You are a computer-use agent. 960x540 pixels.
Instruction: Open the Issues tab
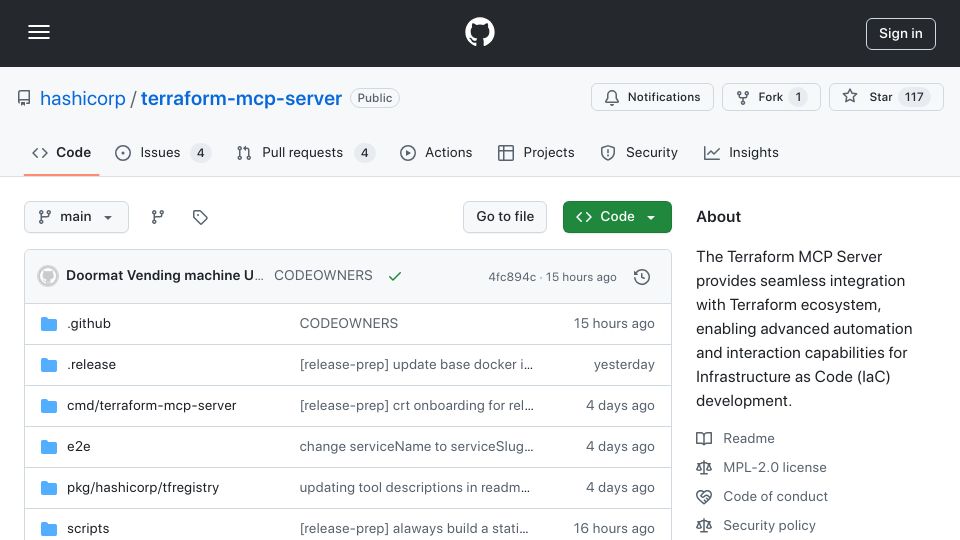click(x=163, y=152)
